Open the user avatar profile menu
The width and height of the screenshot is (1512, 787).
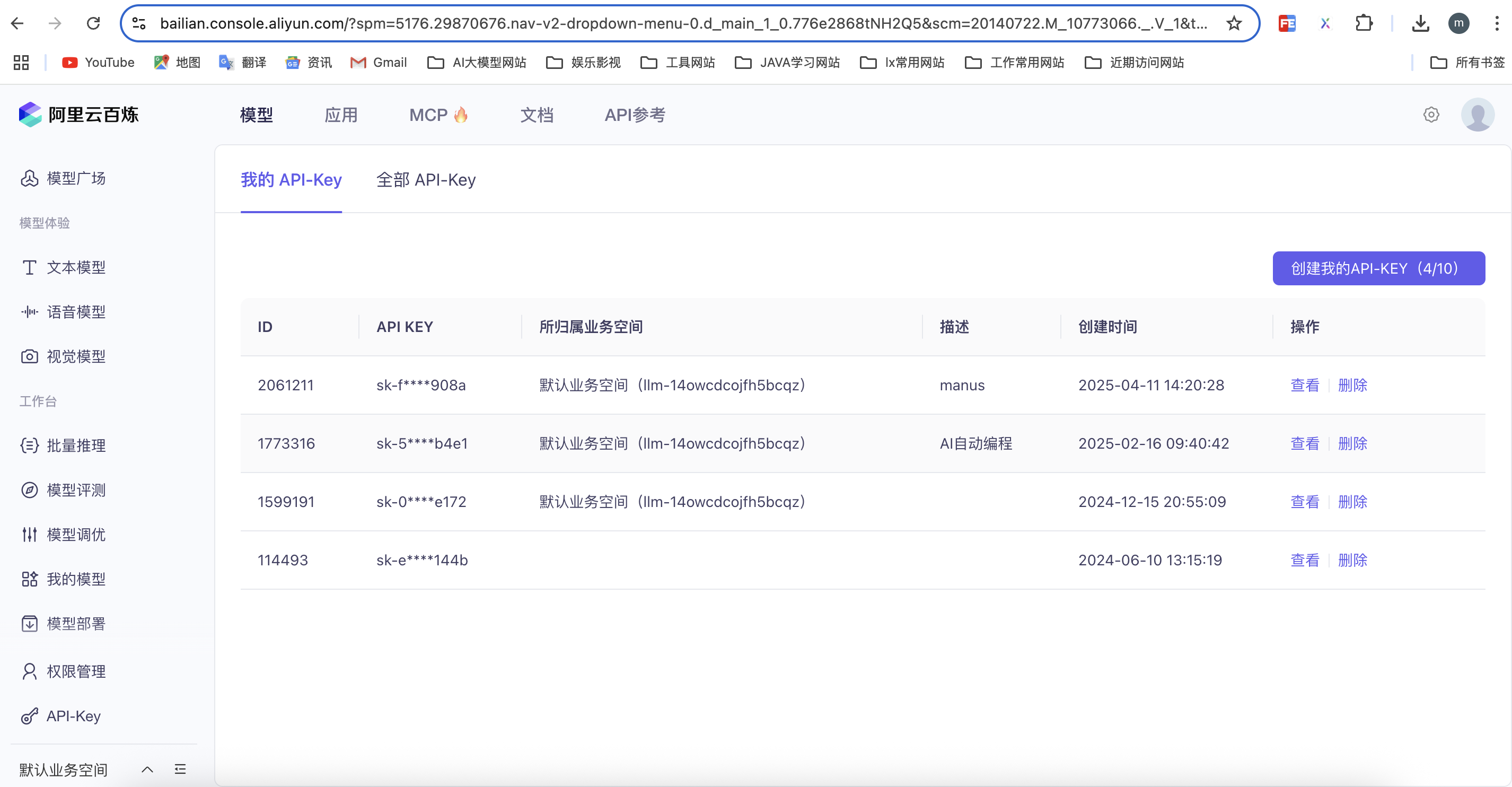coord(1477,115)
